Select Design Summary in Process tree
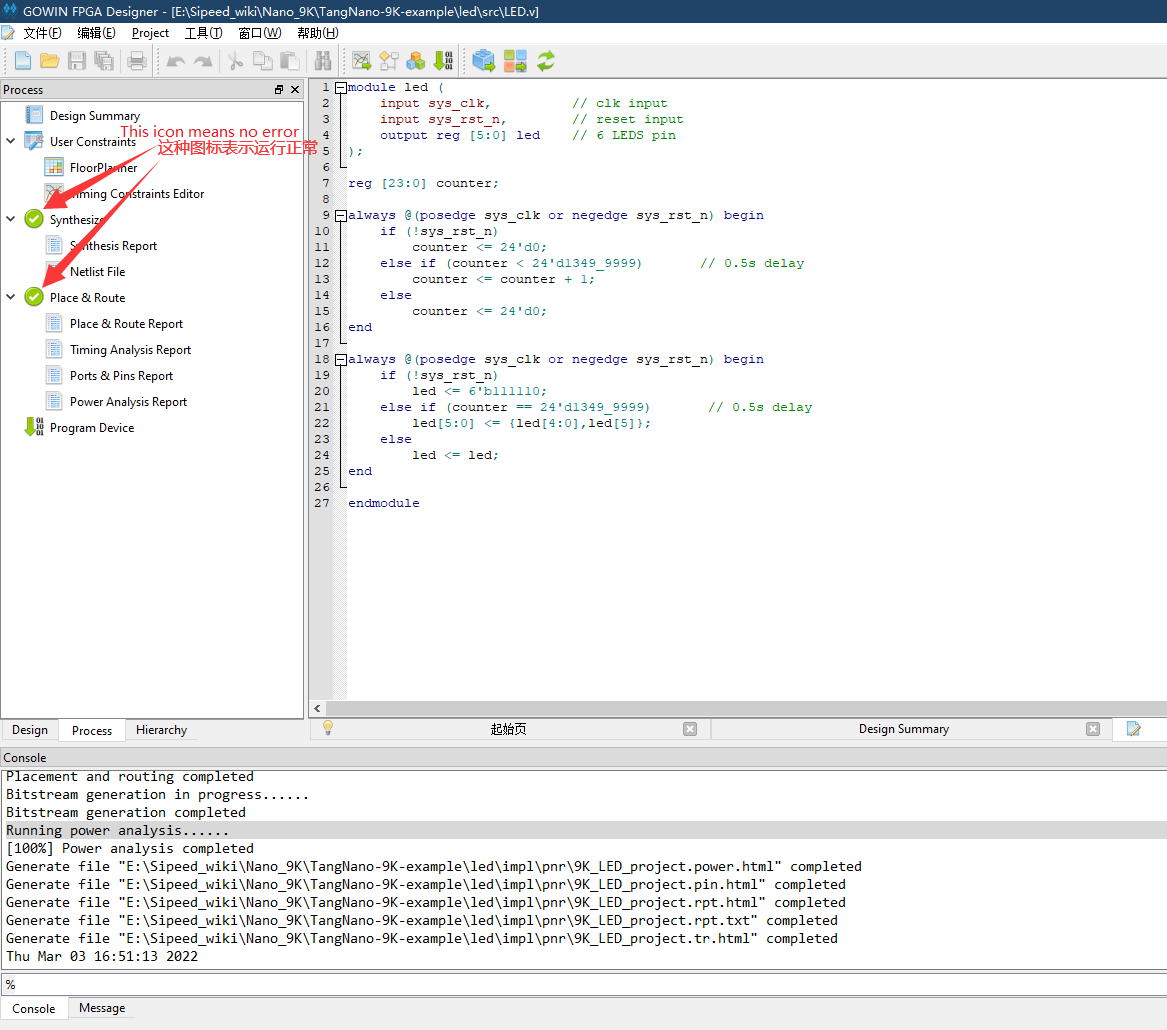The height and width of the screenshot is (1030, 1167). click(x=95, y=115)
